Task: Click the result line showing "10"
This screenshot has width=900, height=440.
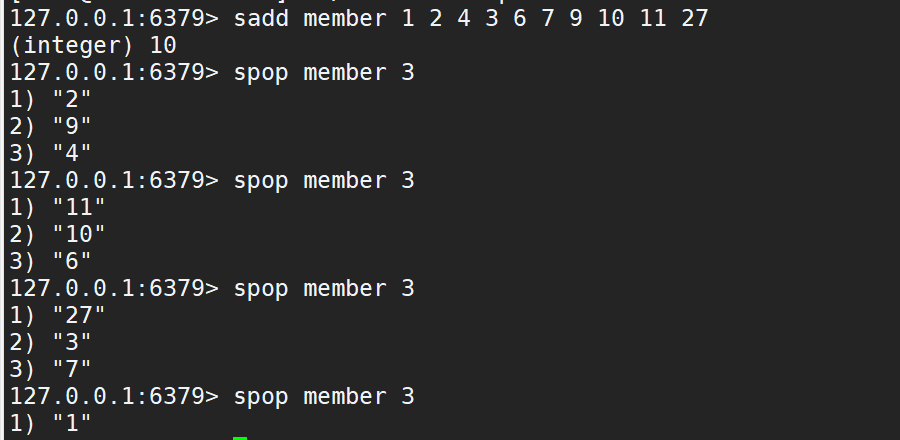Action: pos(57,235)
